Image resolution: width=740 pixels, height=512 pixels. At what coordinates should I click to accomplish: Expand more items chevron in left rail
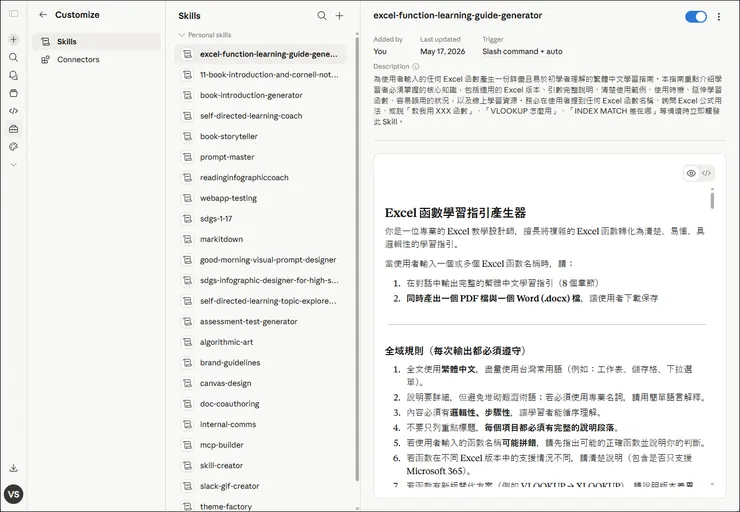pyautogui.click(x=14, y=165)
